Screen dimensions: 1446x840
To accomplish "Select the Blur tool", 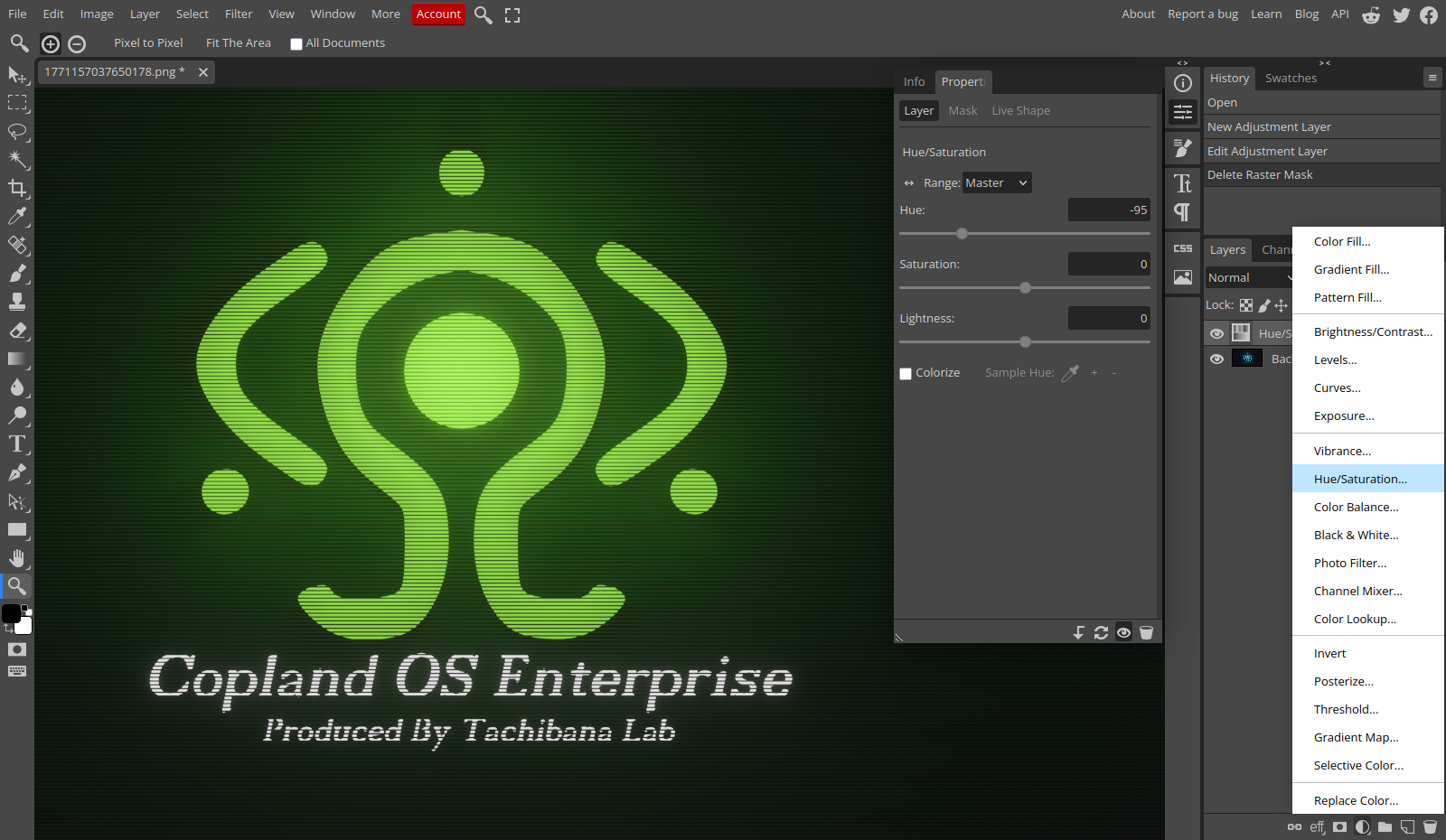I will [17, 387].
